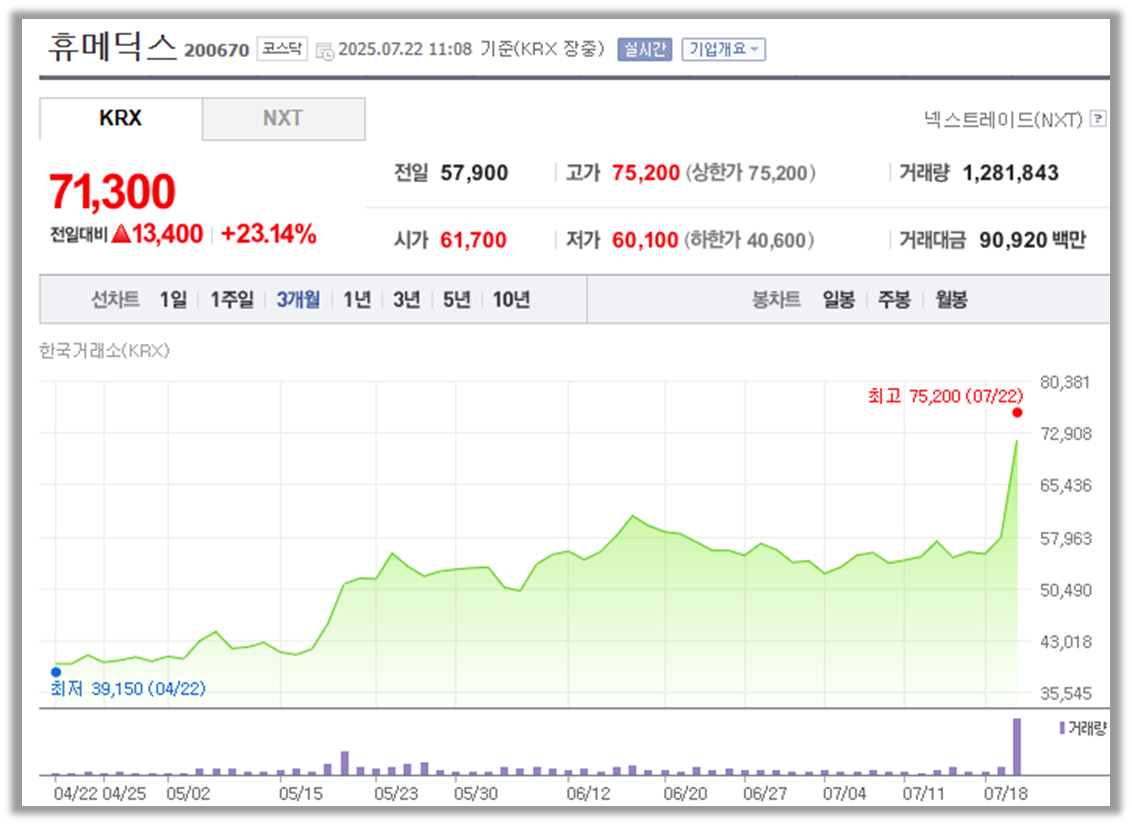Viewport: 1132px width, 825px height.
Task: Click the tallest volume bar at 07/22
Action: tap(1017, 746)
